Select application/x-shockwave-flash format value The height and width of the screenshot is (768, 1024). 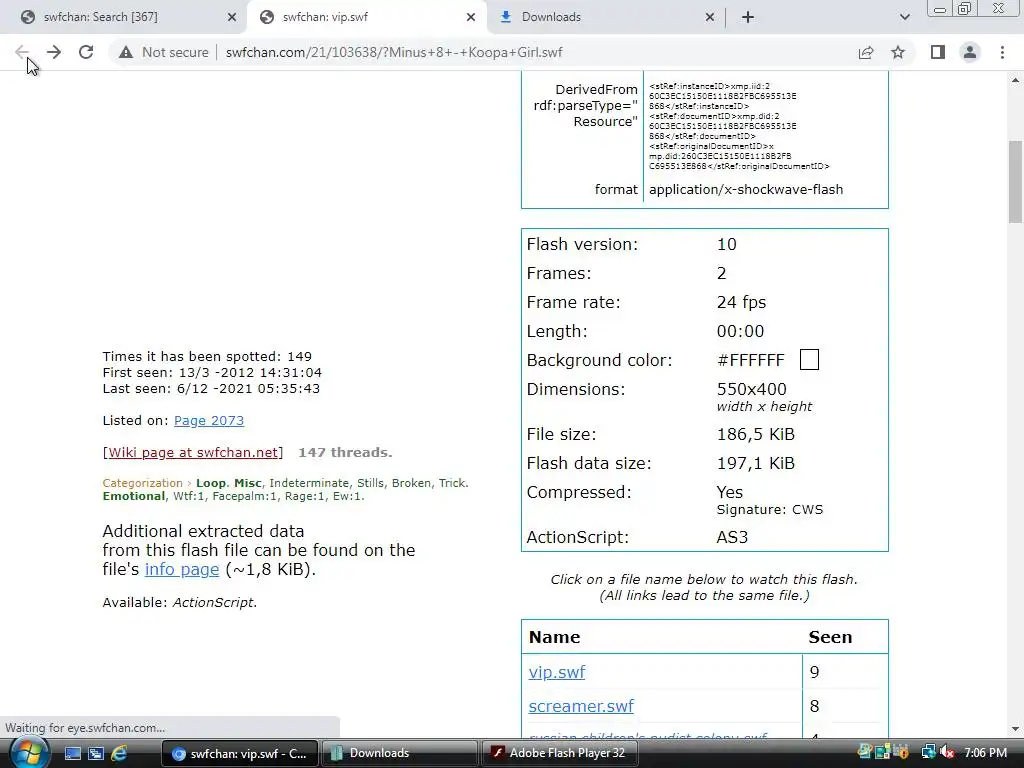(x=746, y=189)
